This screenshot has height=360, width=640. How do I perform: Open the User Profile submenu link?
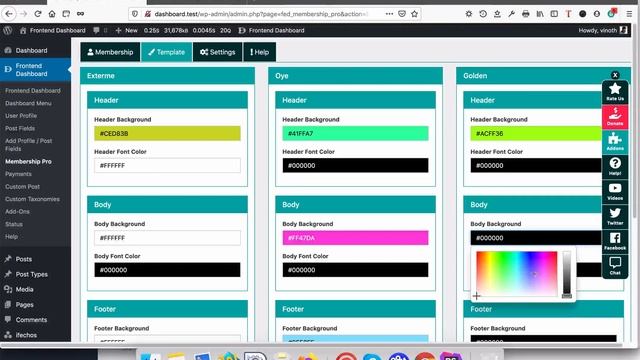(x=21, y=116)
